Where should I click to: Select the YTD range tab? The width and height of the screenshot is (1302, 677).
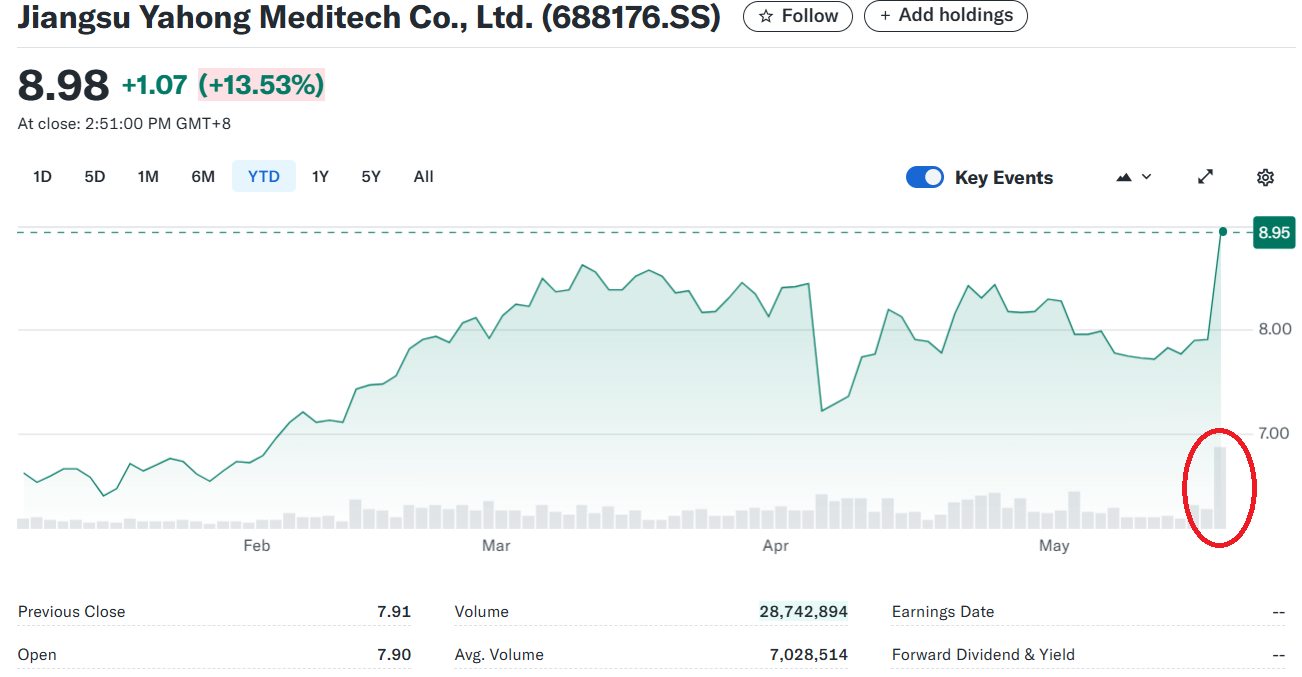264,177
